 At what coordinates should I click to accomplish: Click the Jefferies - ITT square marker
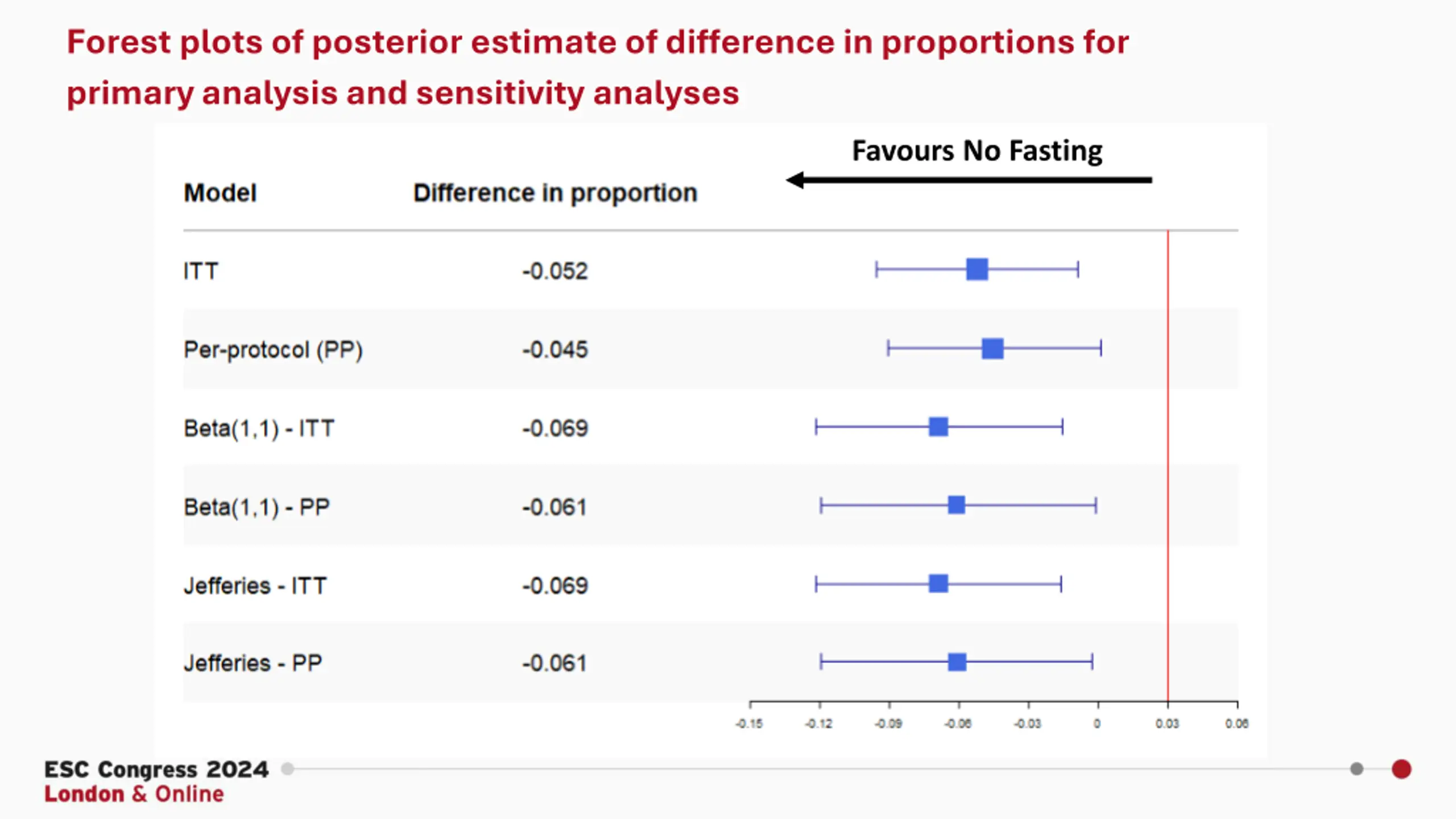(x=938, y=583)
